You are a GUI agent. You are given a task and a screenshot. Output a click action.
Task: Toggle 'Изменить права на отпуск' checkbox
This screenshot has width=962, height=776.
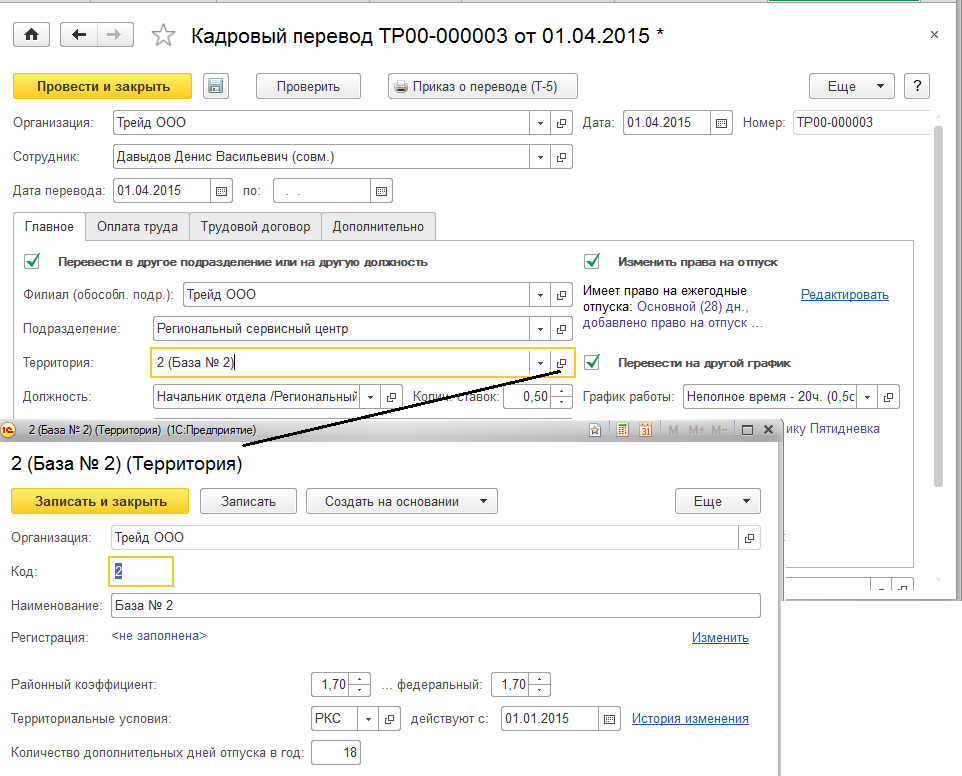pyautogui.click(x=592, y=262)
